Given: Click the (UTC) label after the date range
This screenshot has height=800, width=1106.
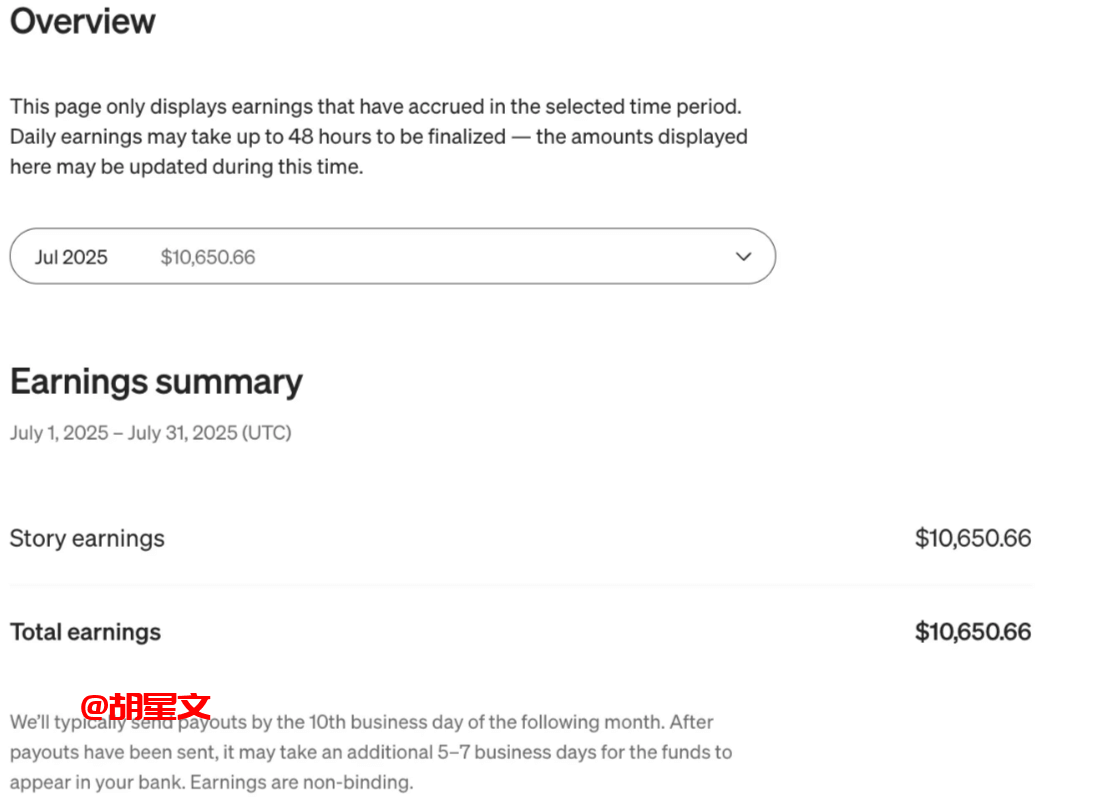Looking at the screenshot, I should click(267, 433).
